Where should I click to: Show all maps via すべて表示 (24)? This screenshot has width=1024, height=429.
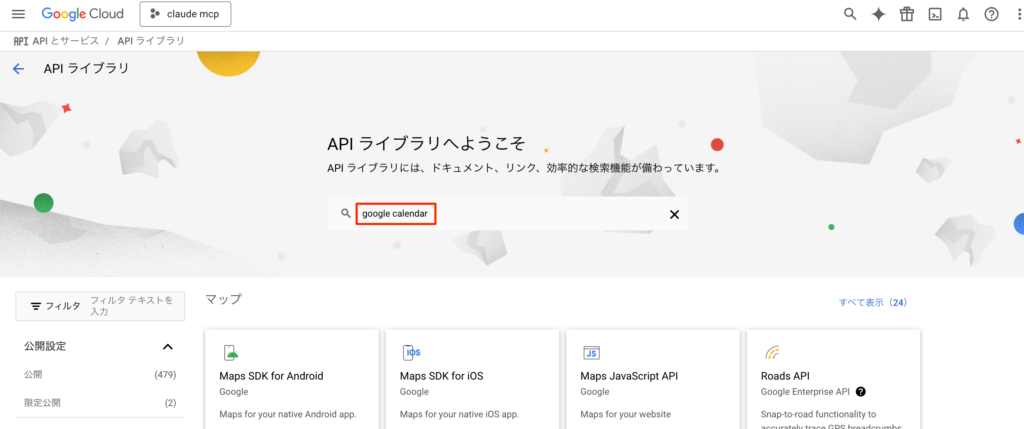pos(872,302)
